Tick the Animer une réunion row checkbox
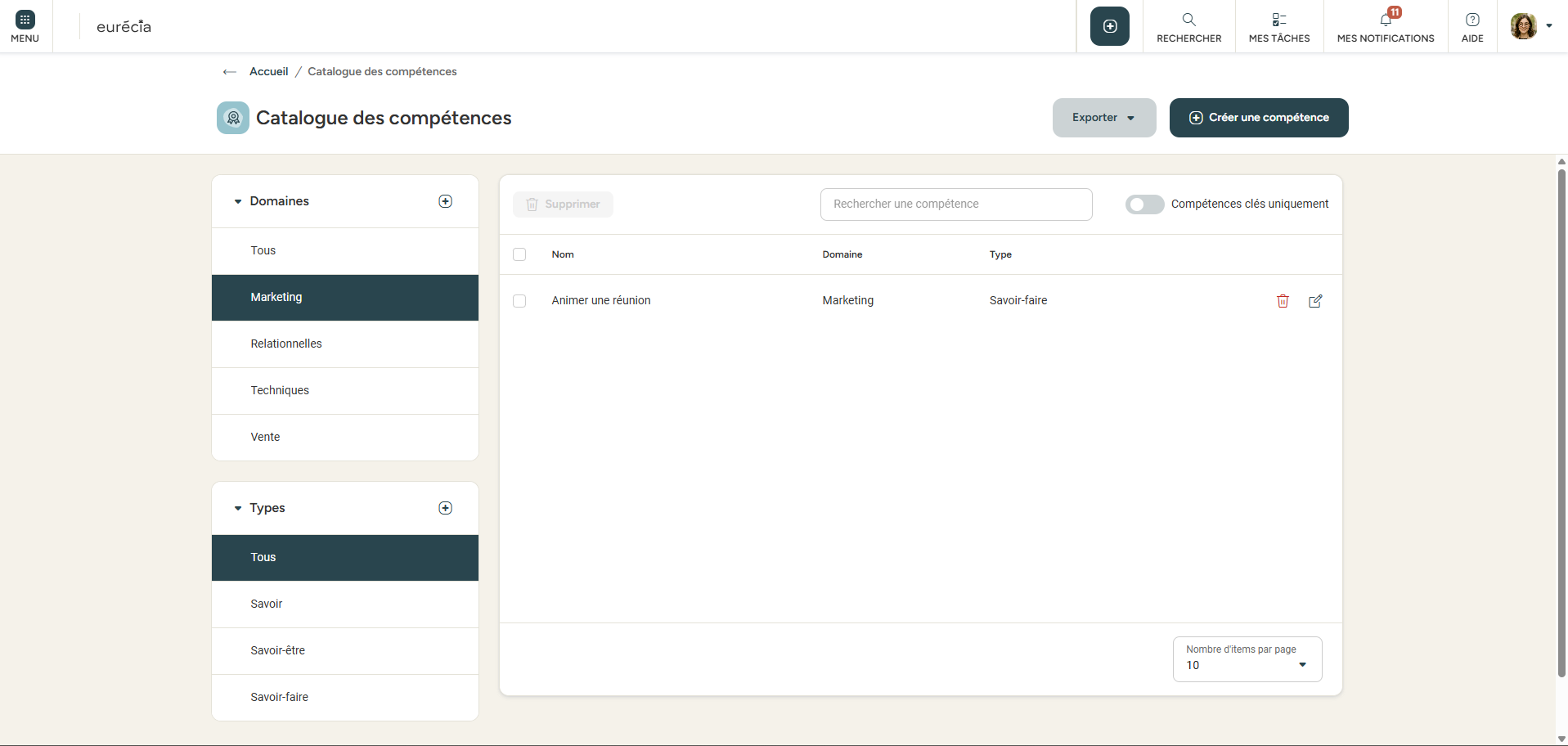1568x746 pixels. pos(519,301)
